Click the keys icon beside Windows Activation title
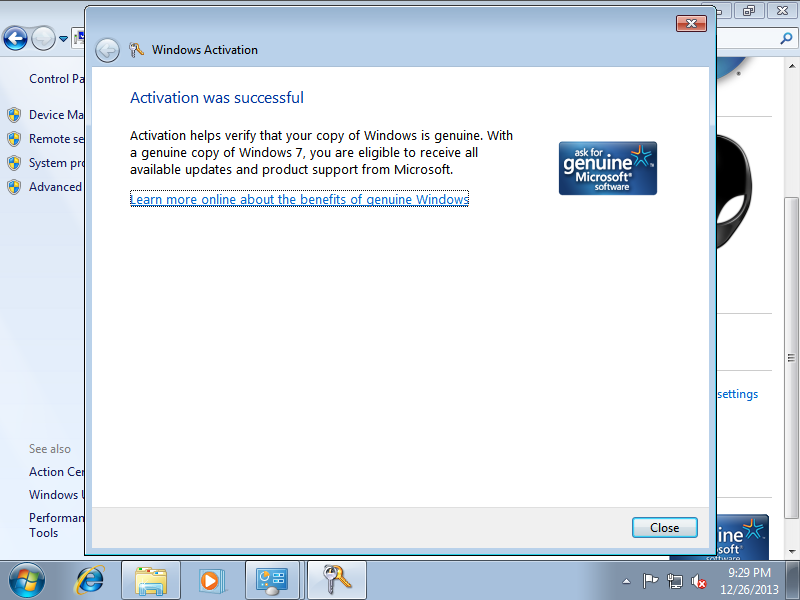The height and width of the screenshot is (600, 800). click(x=136, y=49)
